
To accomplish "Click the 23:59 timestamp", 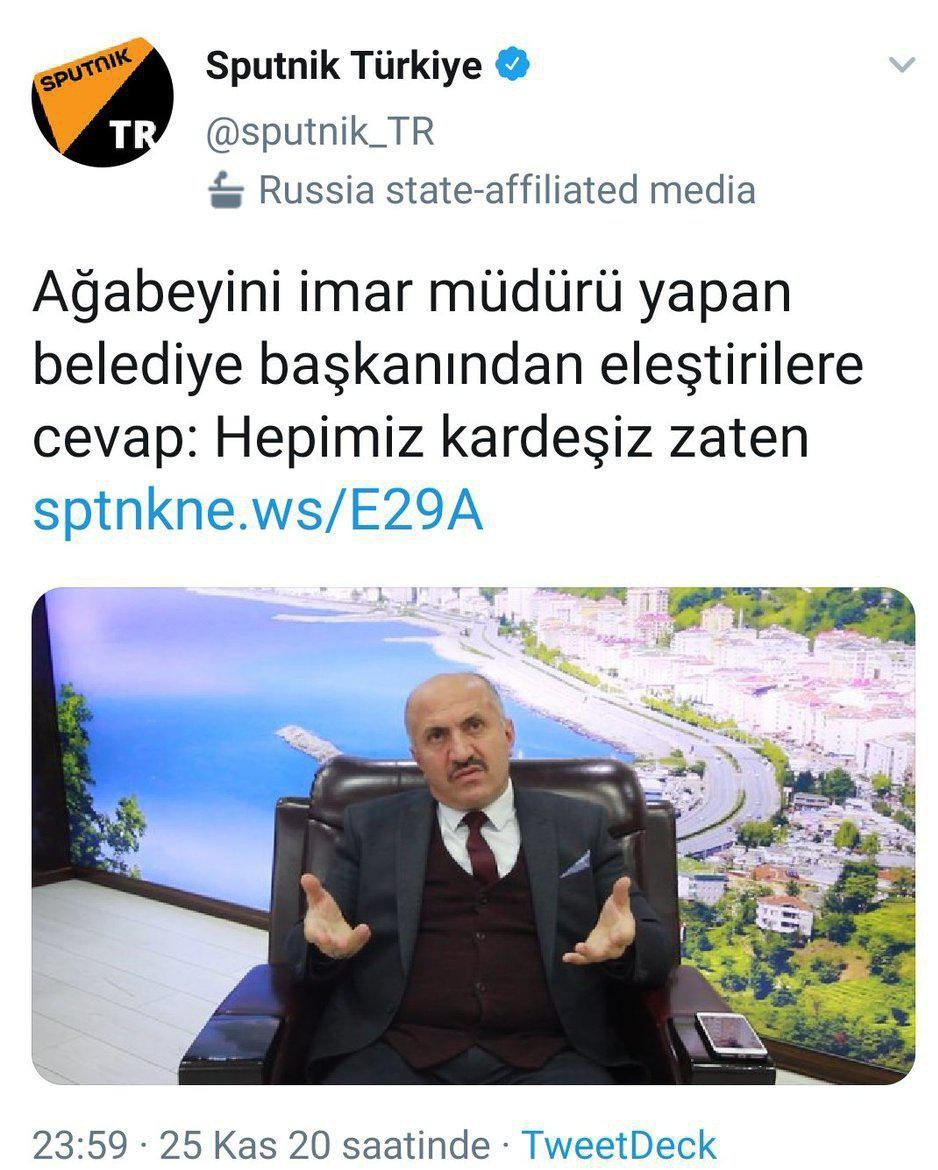I will (x=80, y=1145).
